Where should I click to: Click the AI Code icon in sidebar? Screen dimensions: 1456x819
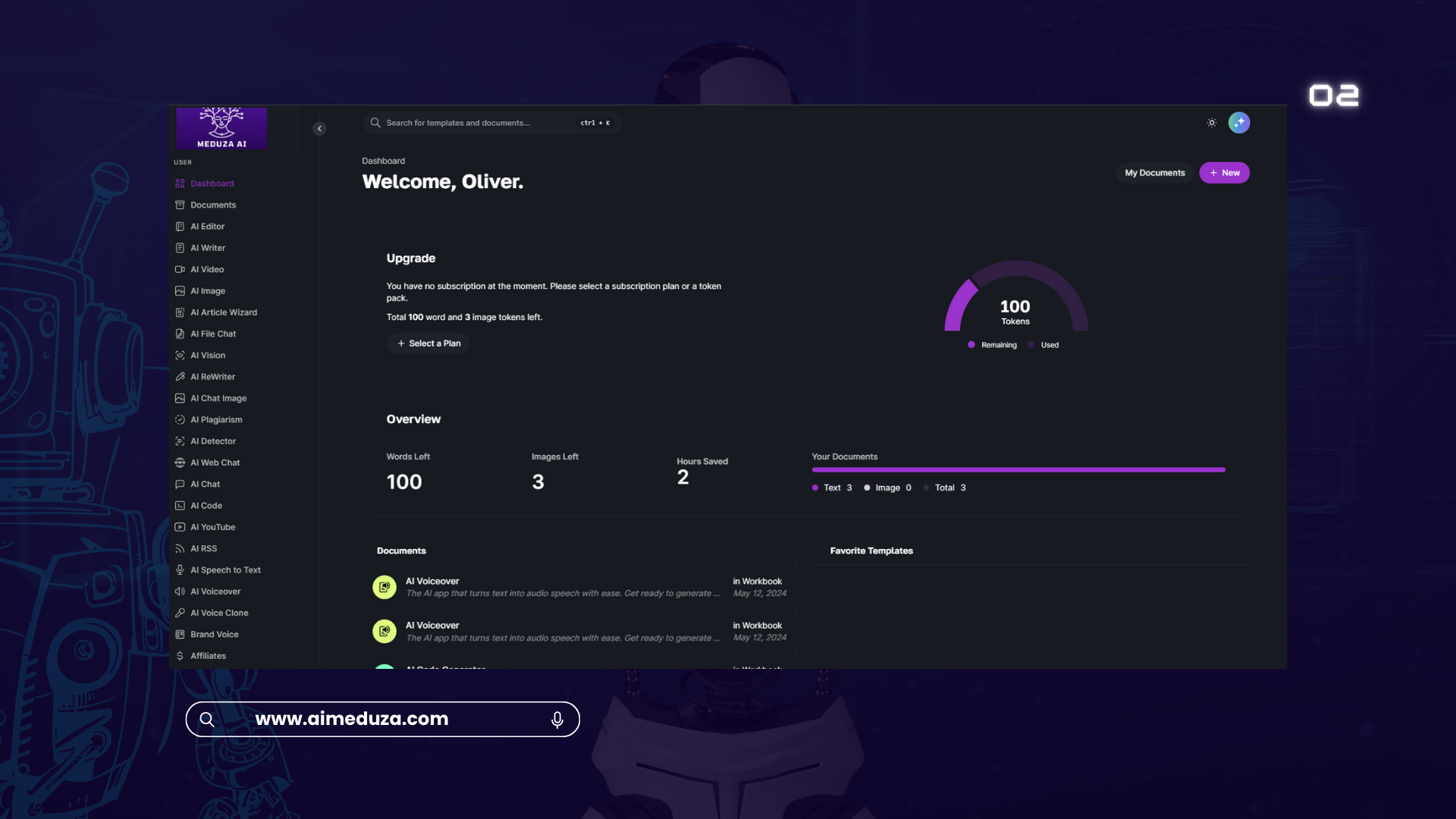180,506
